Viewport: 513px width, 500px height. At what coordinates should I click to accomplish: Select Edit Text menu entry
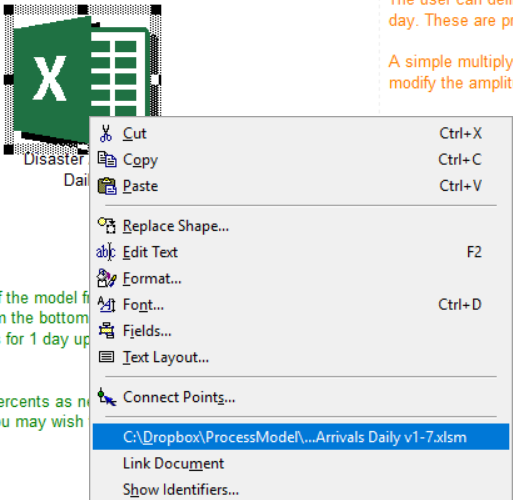(x=301, y=252)
